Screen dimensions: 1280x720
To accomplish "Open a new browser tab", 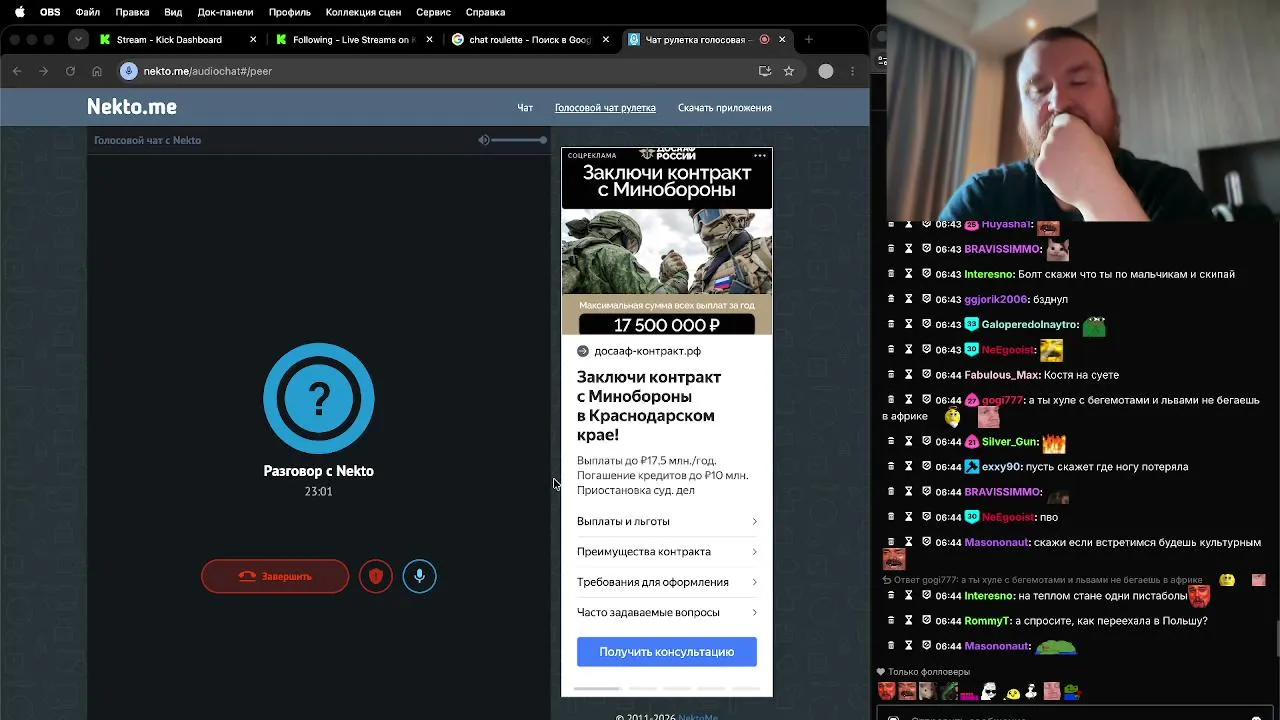I will tap(809, 40).
